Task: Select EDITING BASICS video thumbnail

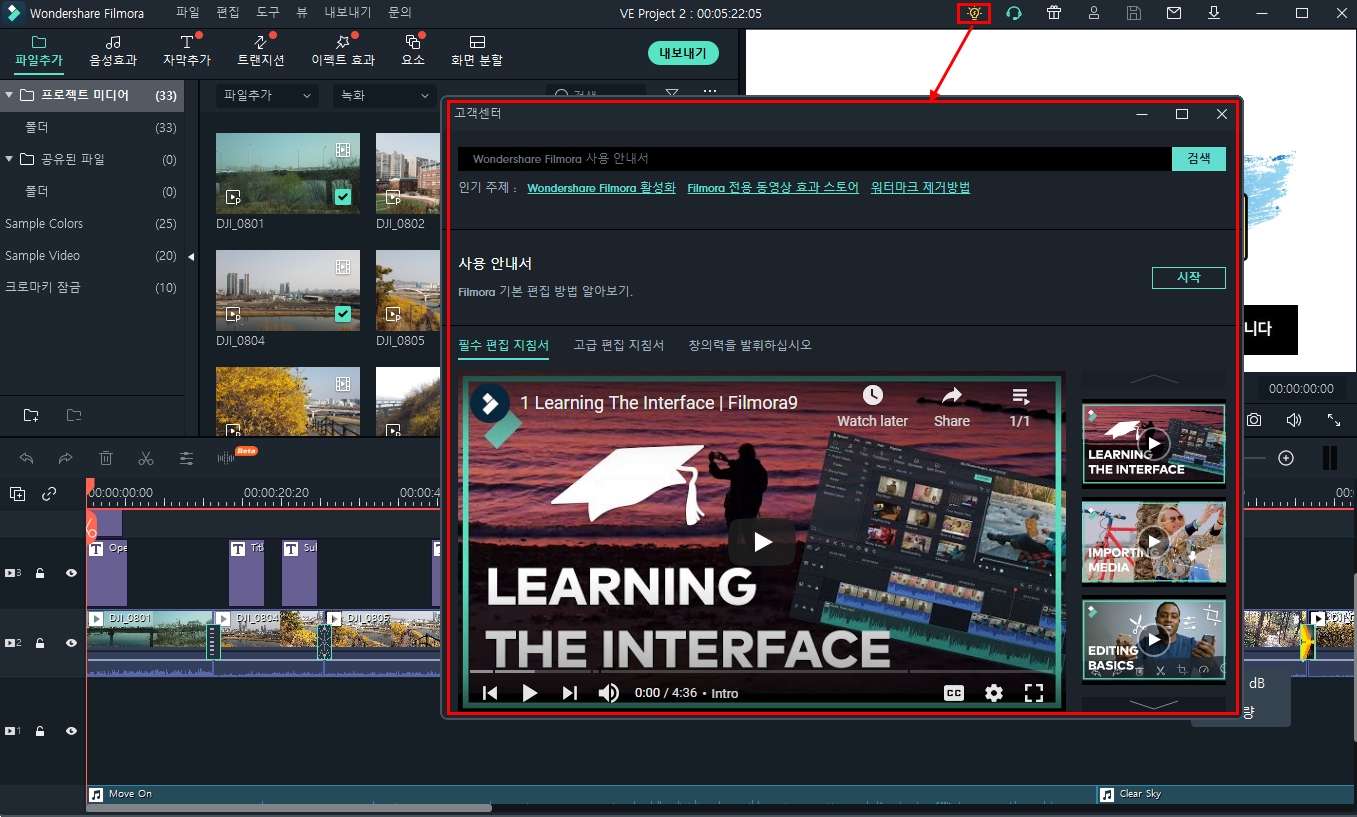Action: 1154,640
